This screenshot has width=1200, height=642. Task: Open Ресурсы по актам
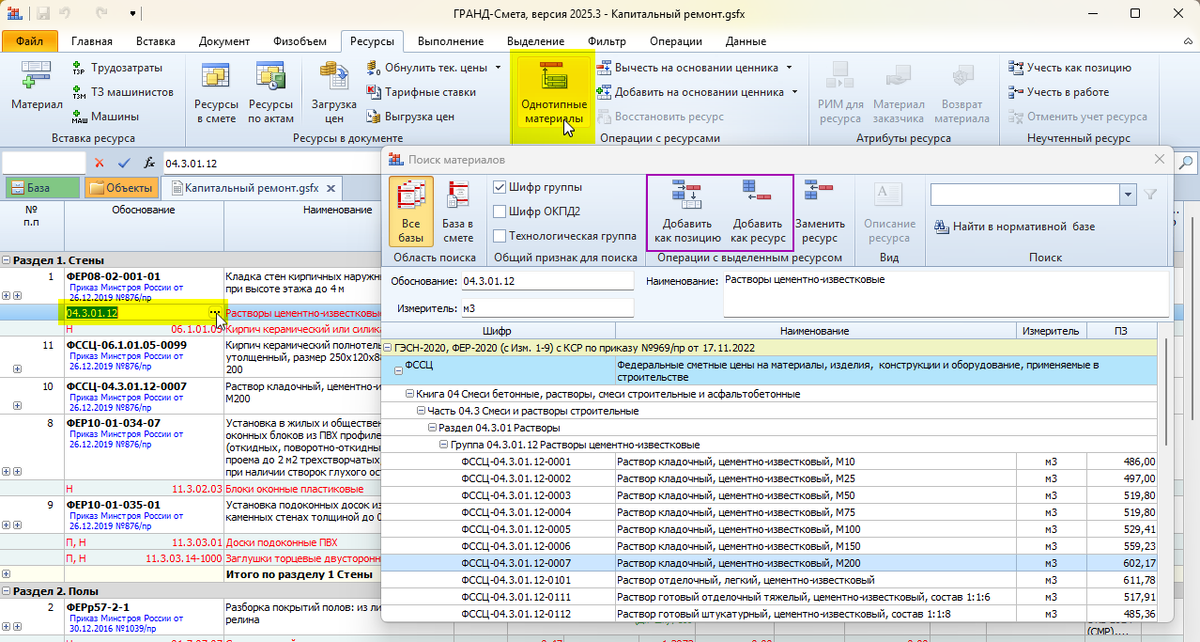pyautogui.click(x=270, y=92)
